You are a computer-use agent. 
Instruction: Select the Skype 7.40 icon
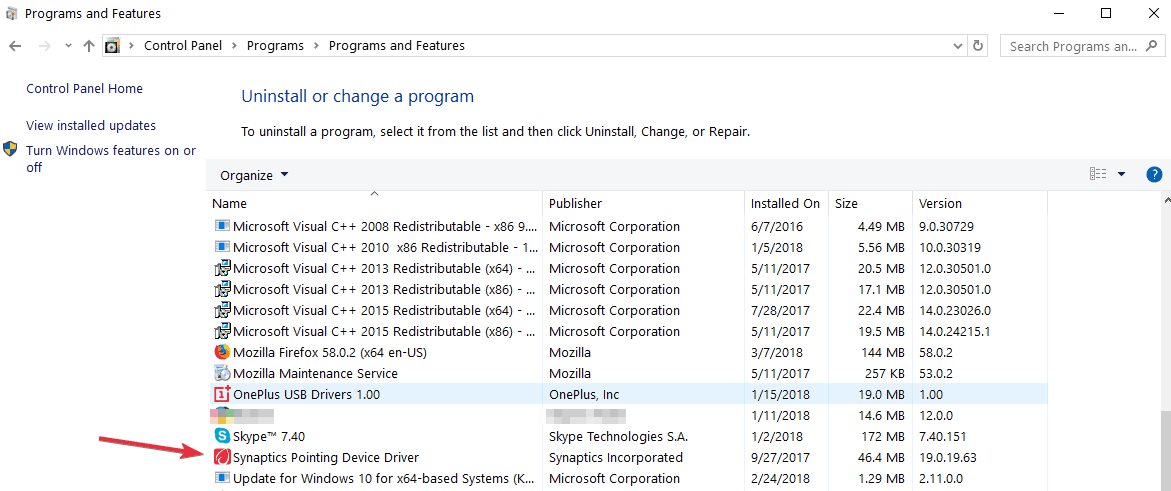coord(222,436)
